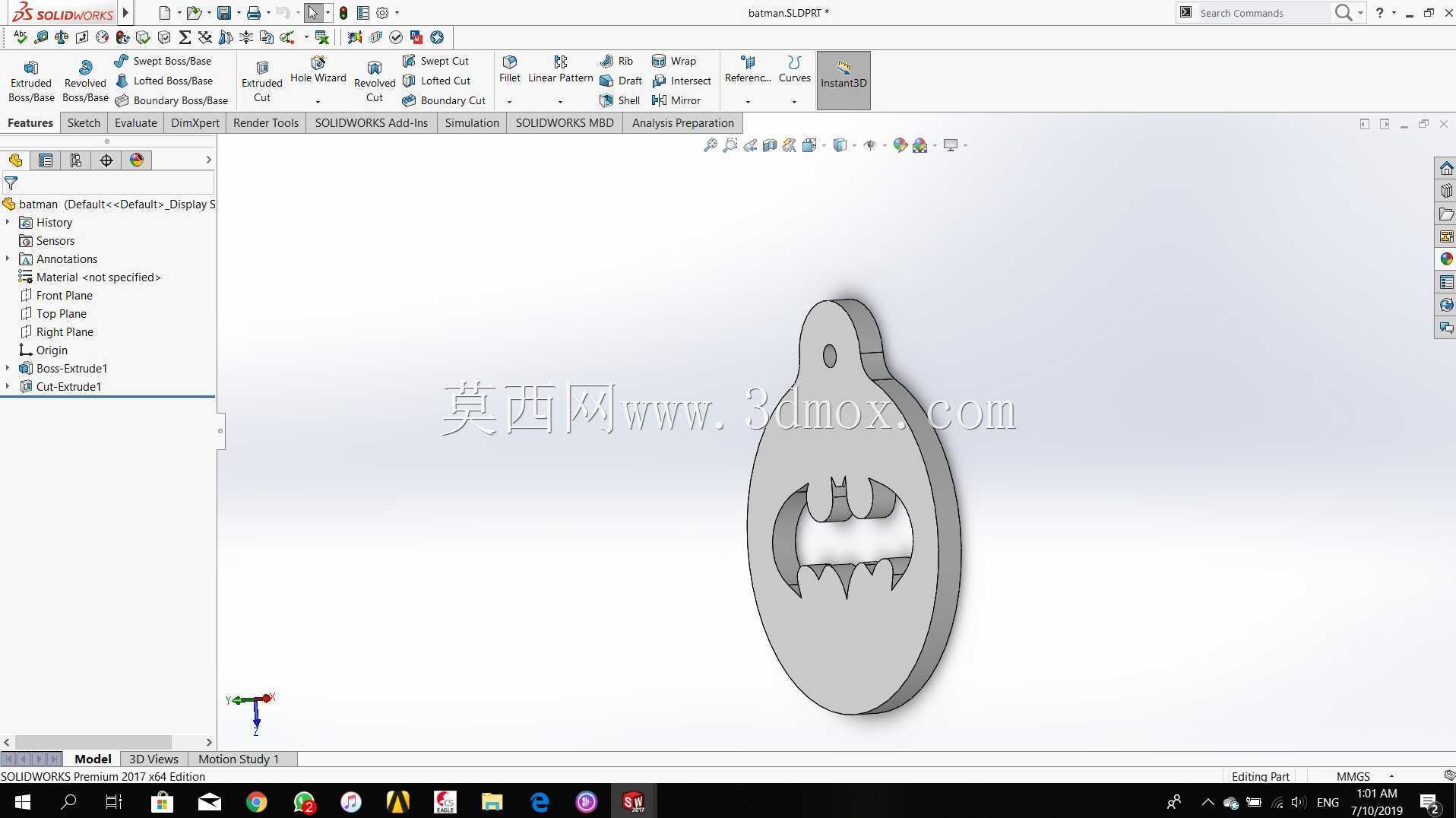The width and height of the screenshot is (1456, 818).
Task: Select the Swept Cut tool
Action: (436, 61)
